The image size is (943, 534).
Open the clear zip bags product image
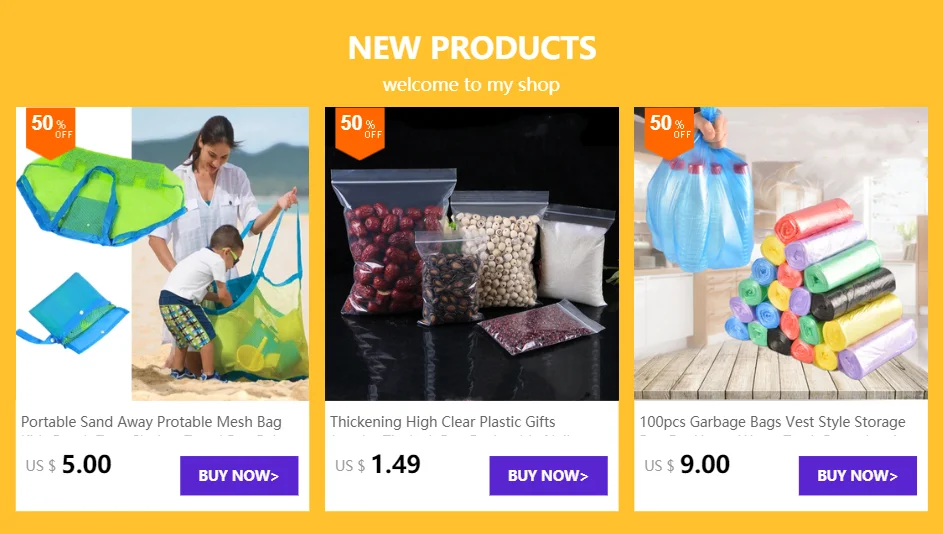pos(472,254)
